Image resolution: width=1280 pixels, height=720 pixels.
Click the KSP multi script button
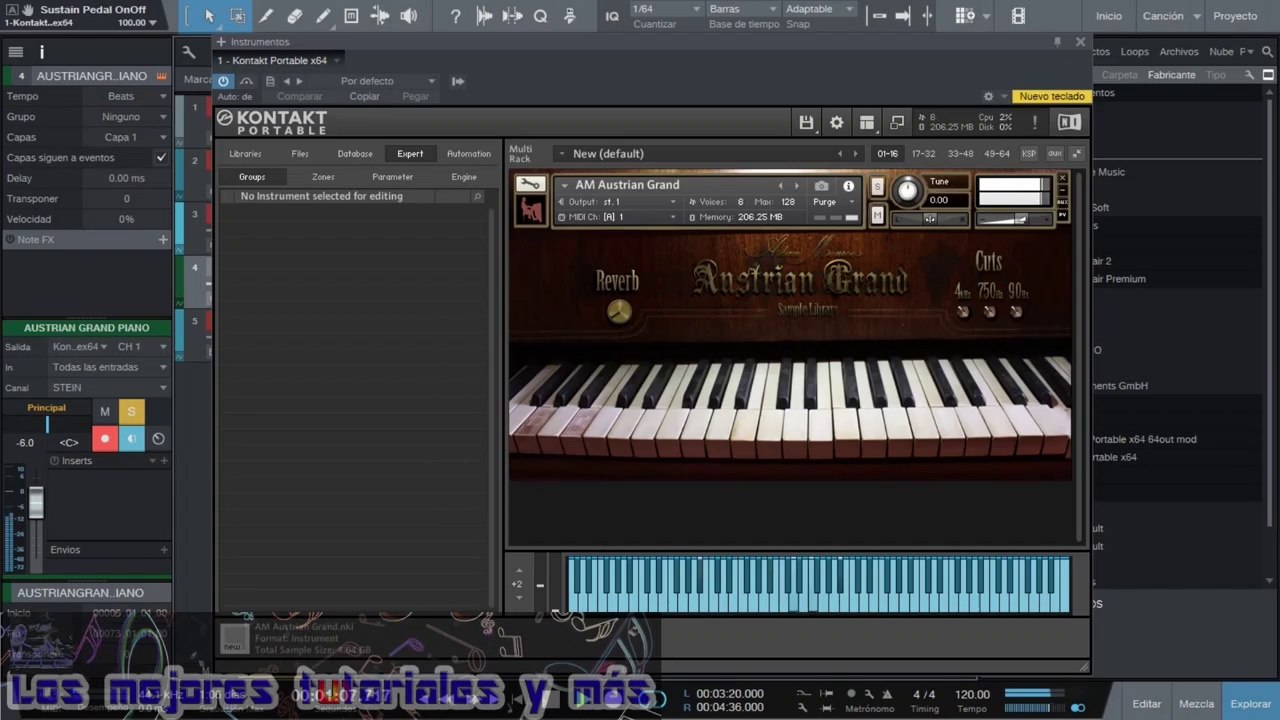click(1029, 154)
